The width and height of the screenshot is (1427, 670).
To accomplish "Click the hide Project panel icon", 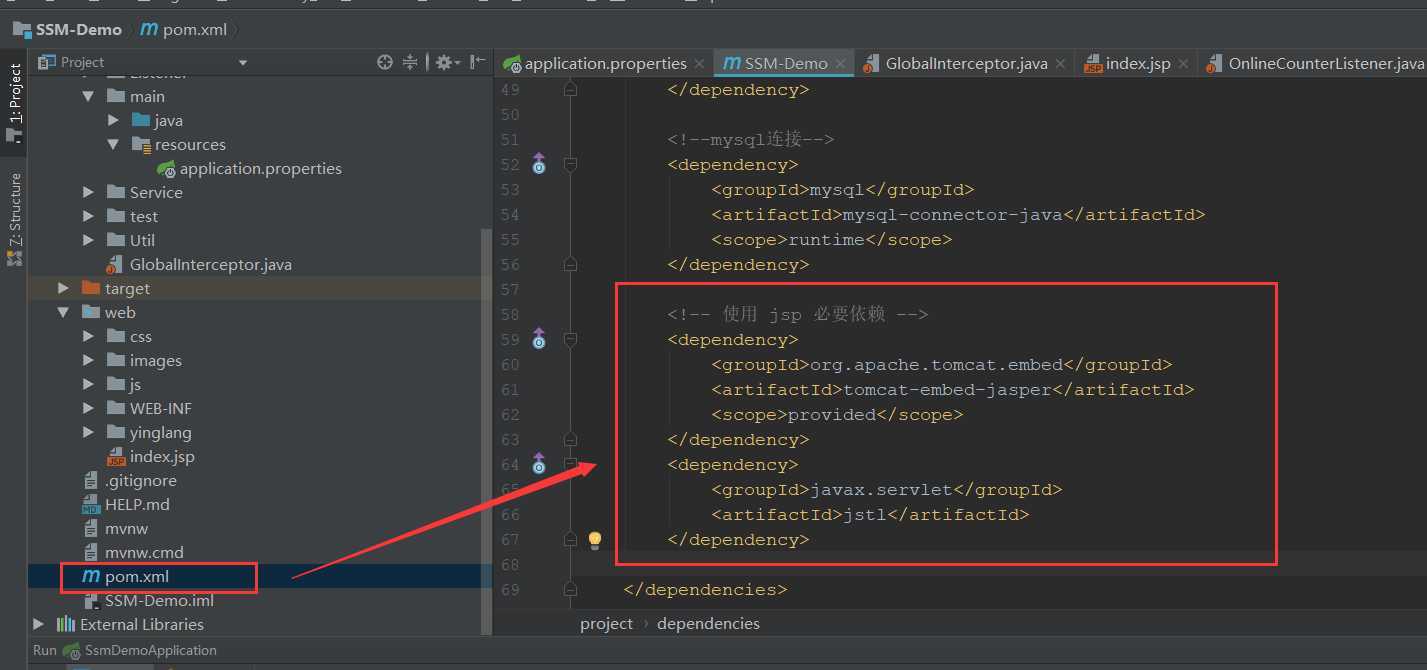I will point(476,62).
